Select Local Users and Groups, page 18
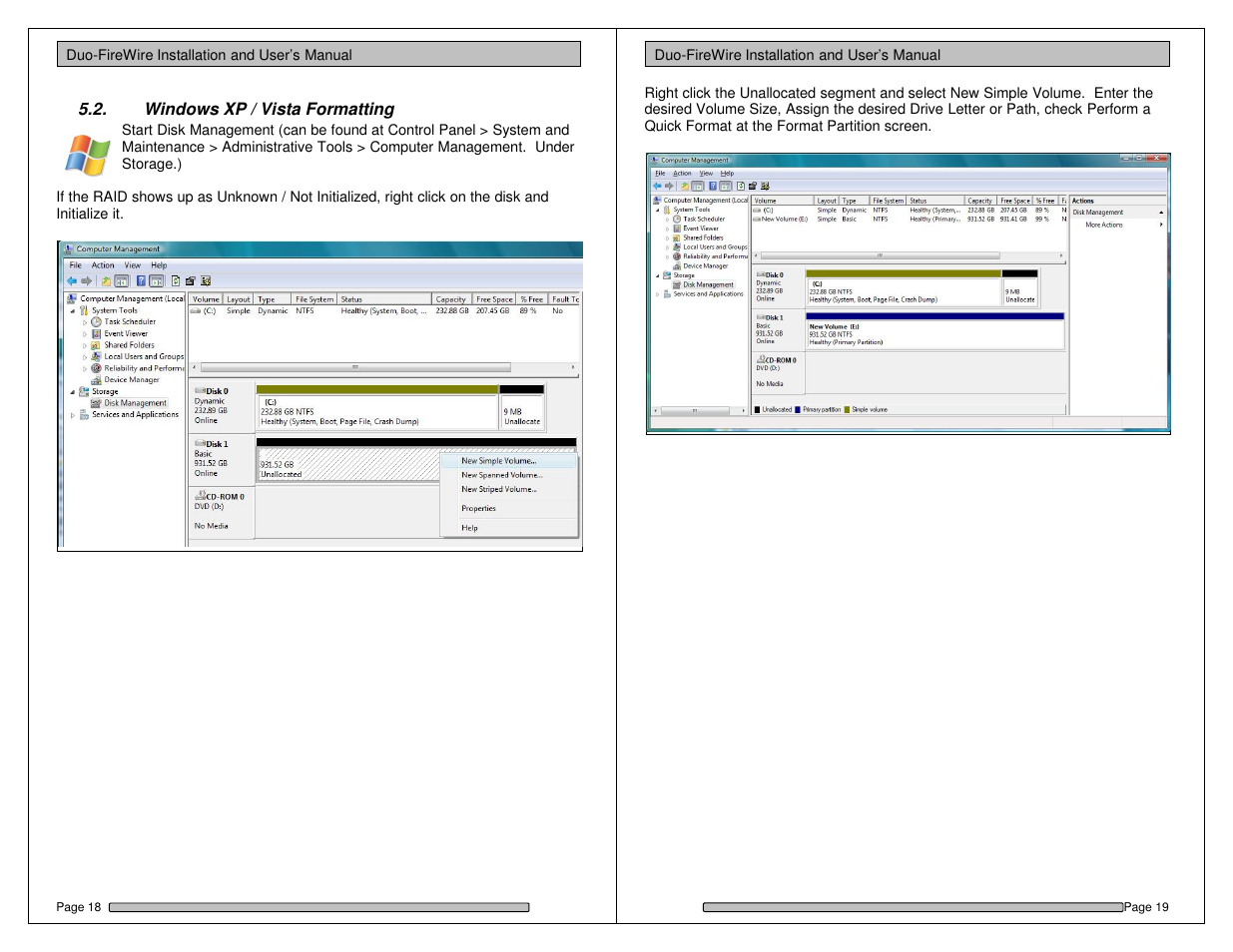Image resolution: width=1233 pixels, height=952 pixels. coord(144,356)
